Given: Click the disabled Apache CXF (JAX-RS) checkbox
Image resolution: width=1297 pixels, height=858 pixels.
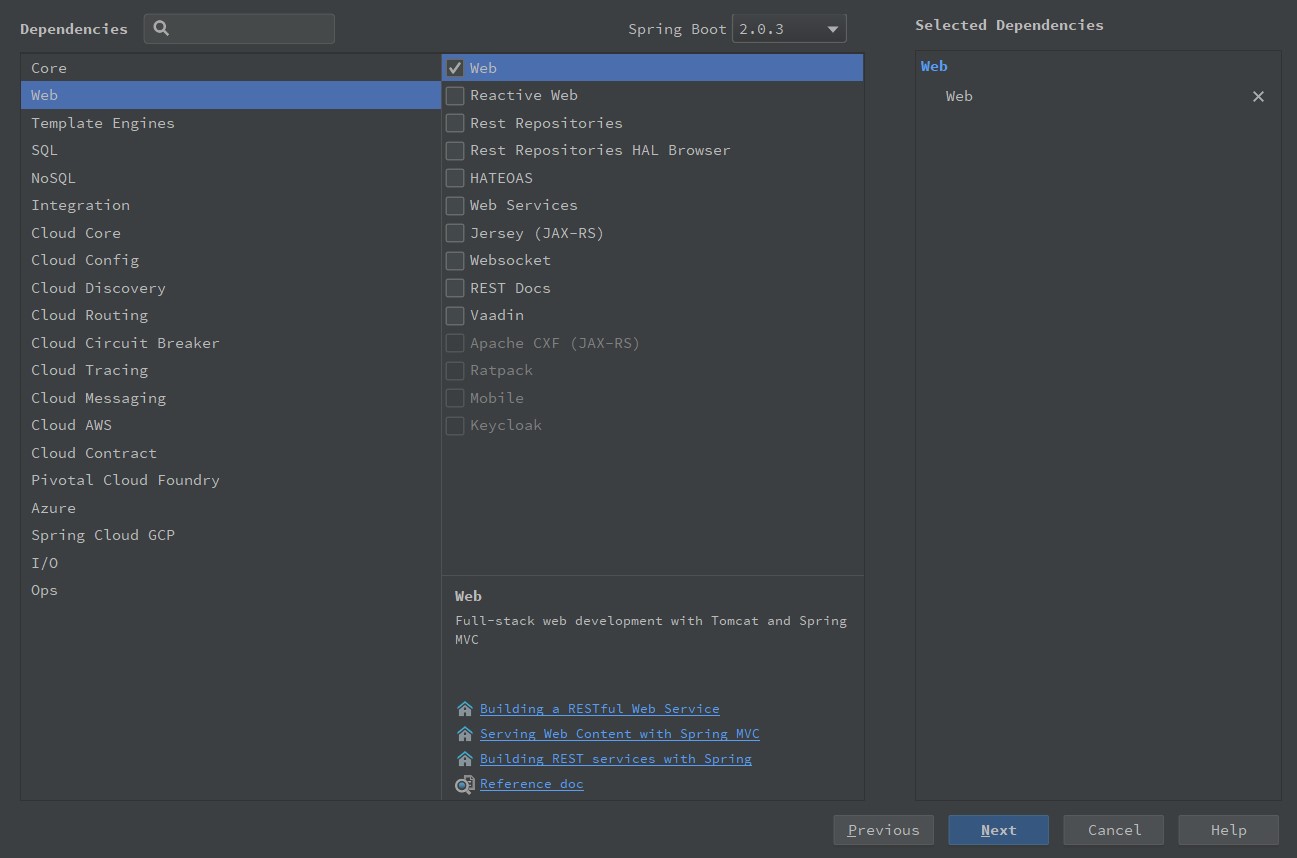Looking at the screenshot, I should (455, 343).
